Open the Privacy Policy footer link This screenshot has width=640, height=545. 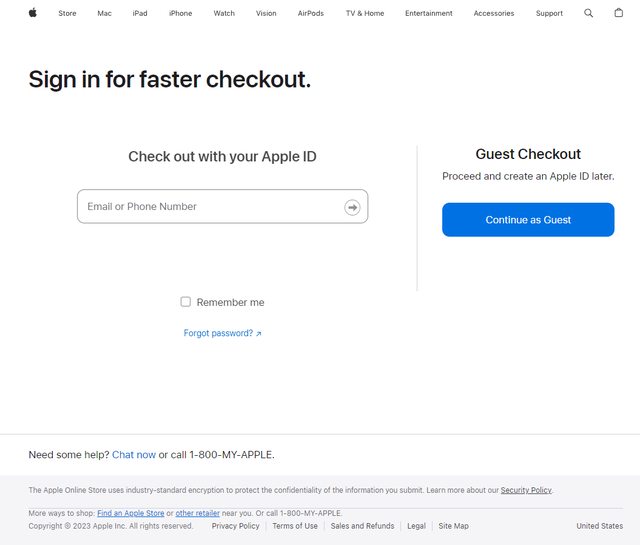click(235, 526)
